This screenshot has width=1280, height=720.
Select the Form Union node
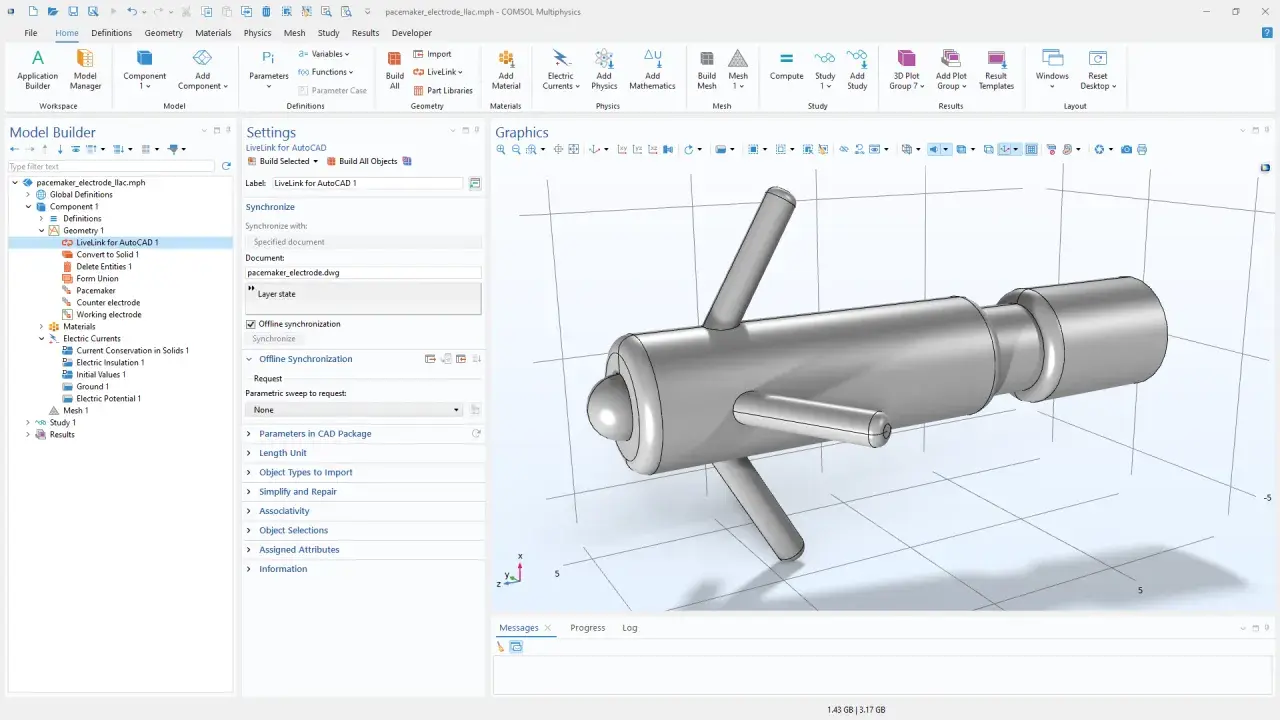[x=97, y=279]
